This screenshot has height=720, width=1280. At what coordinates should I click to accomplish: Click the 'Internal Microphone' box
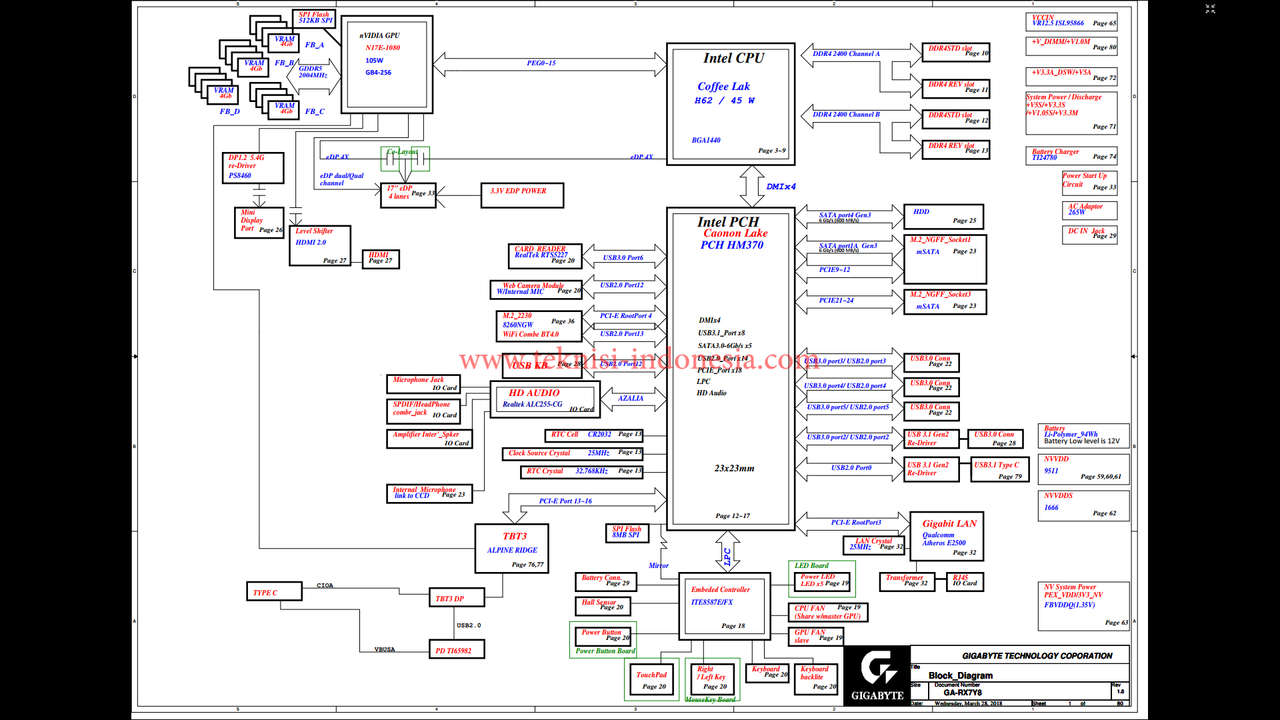point(430,492)
